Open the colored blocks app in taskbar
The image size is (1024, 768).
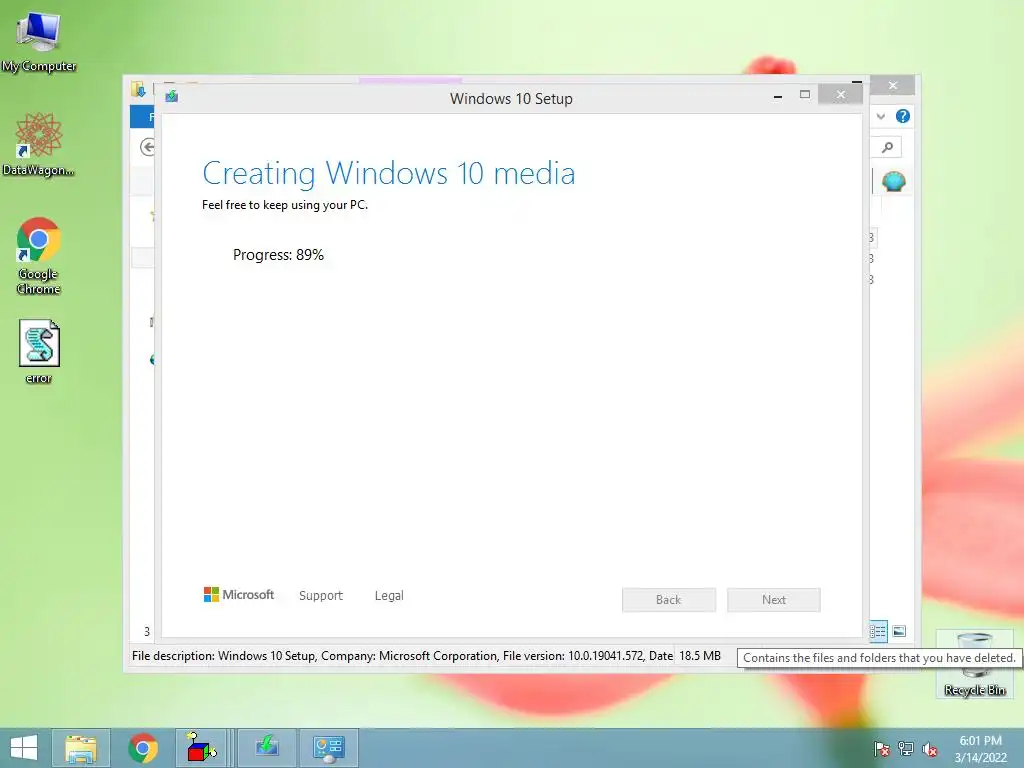click(201, 748)
